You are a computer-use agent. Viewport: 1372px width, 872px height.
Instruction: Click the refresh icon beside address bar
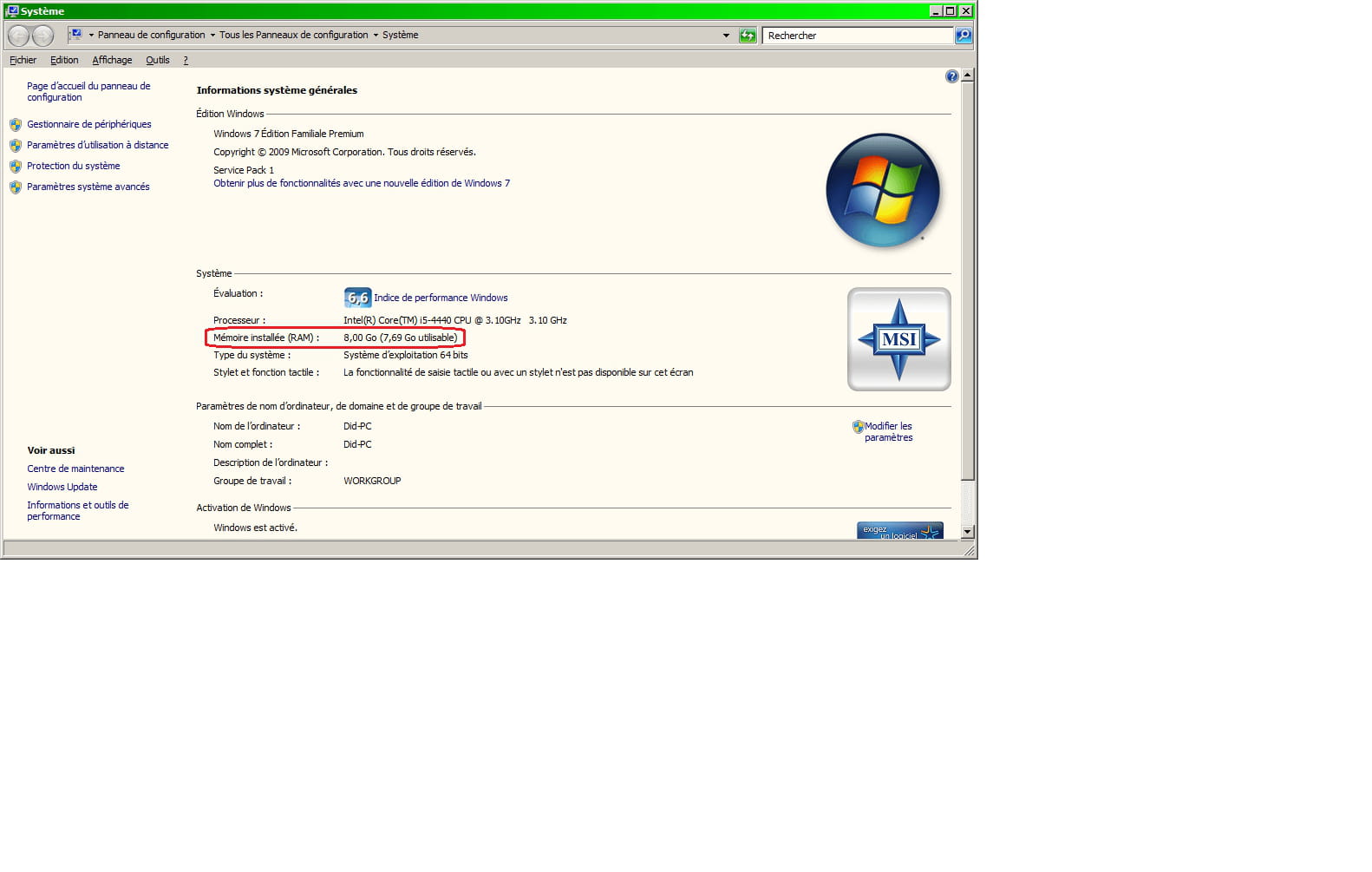pyautogui.click(x=748, y=36)
